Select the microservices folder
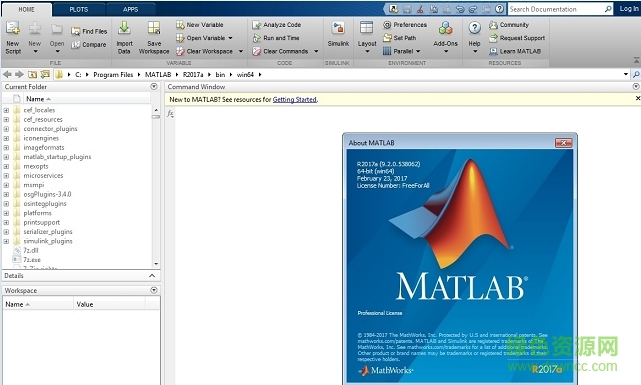The width and height of the screenshot is (641, 385). click(43, 176)
